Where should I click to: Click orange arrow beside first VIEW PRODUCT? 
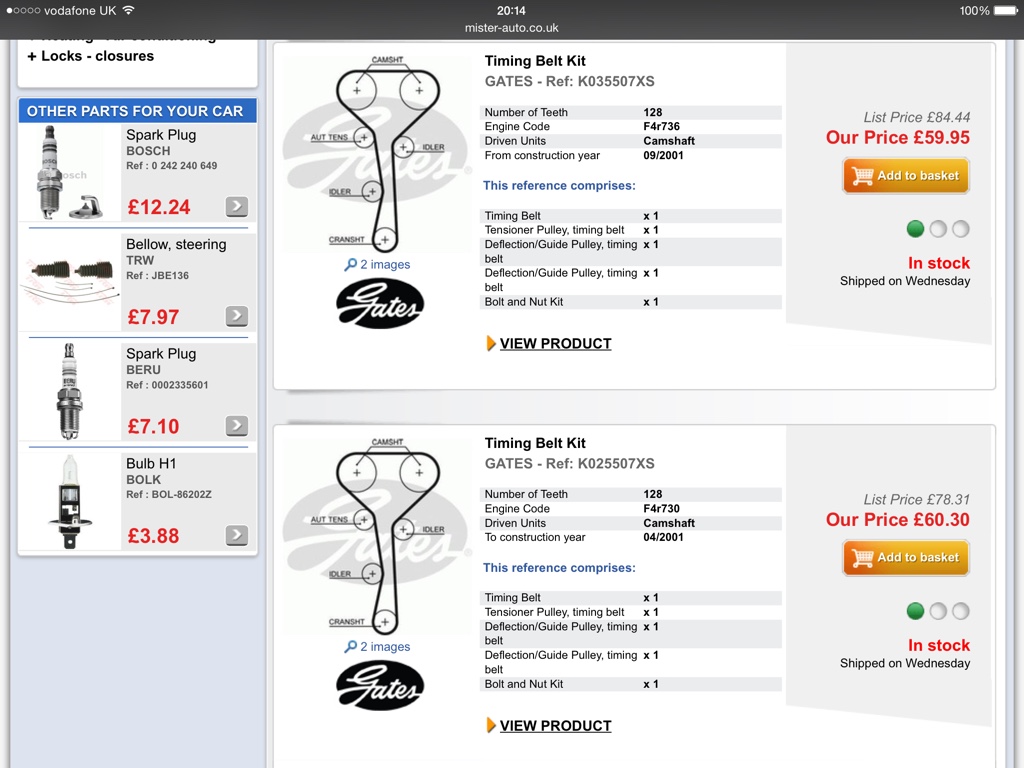[491, 344]
